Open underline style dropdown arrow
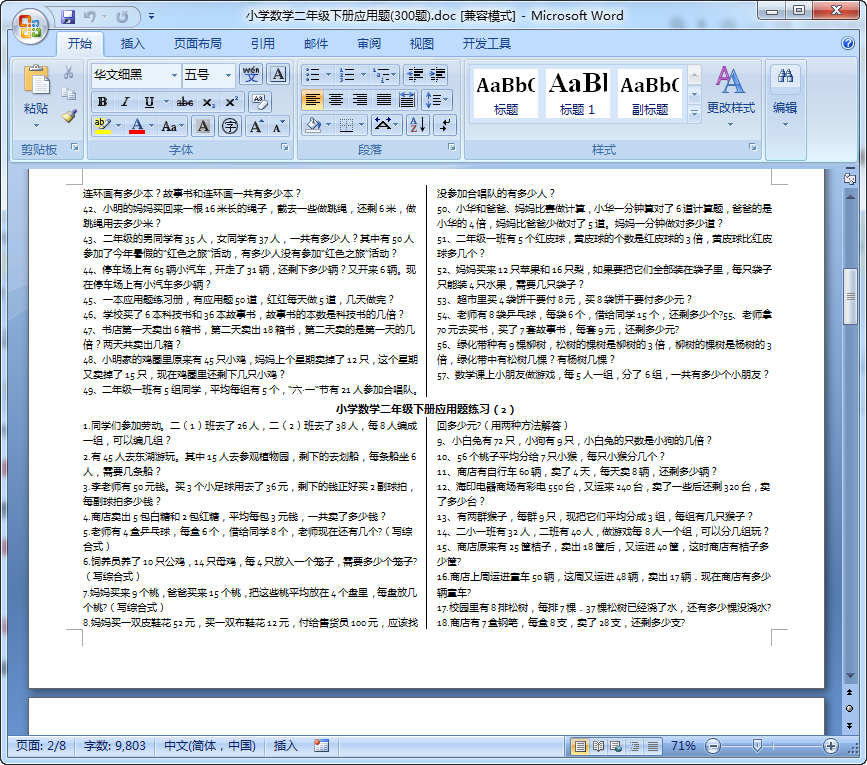This screenshot has width=867, height=765. (166, 102)
